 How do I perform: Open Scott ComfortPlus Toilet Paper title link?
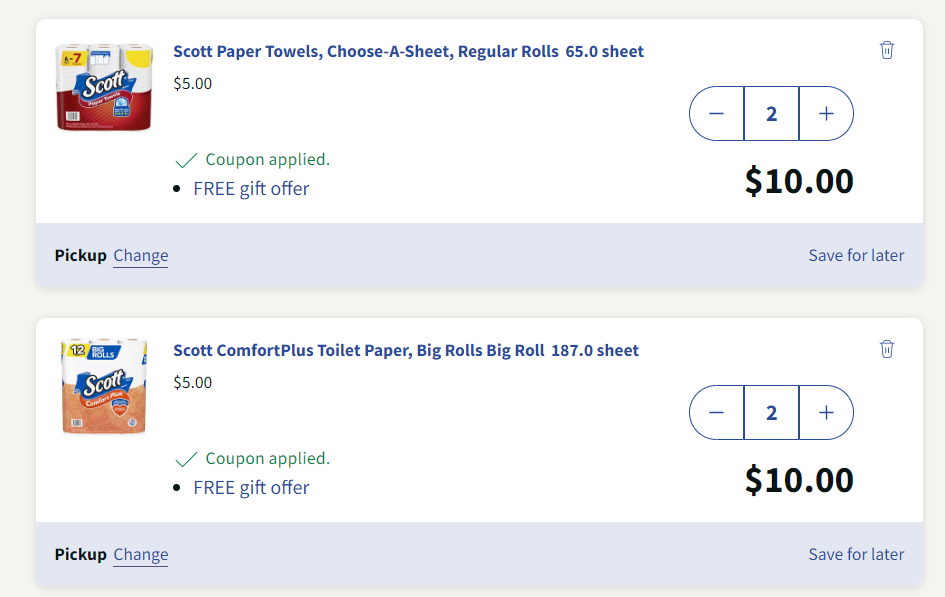[405, 351]
